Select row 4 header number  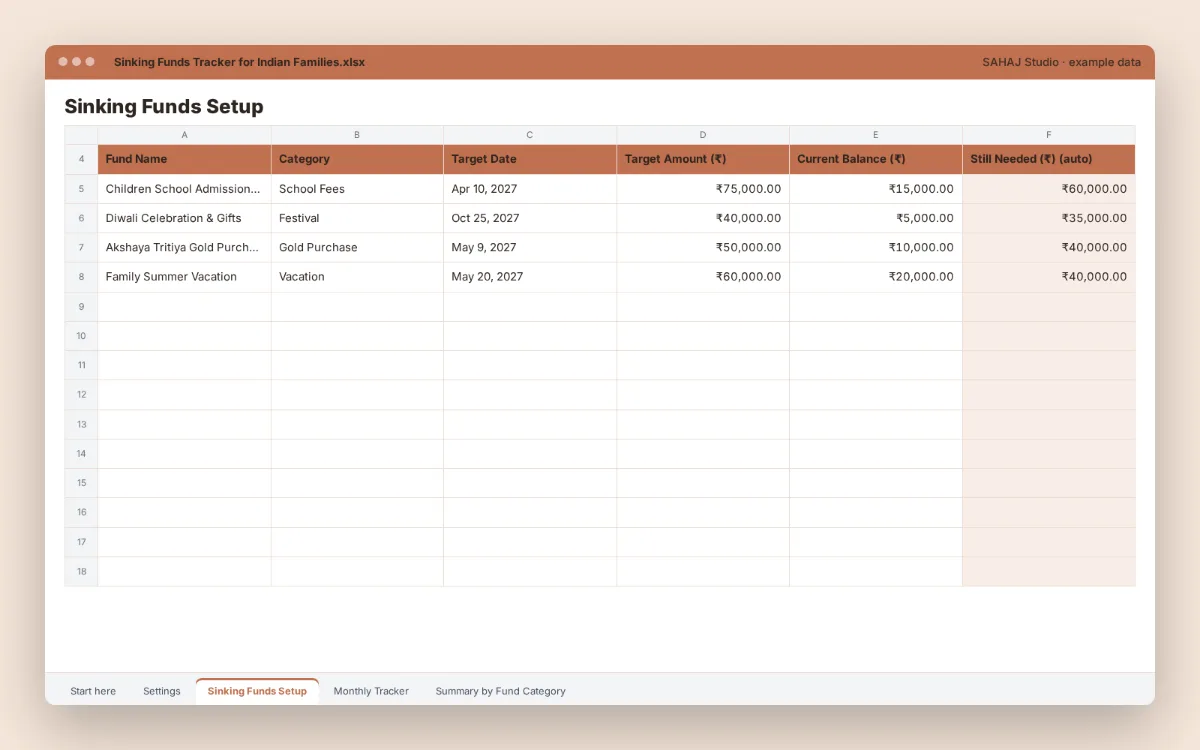coord(81,159)
